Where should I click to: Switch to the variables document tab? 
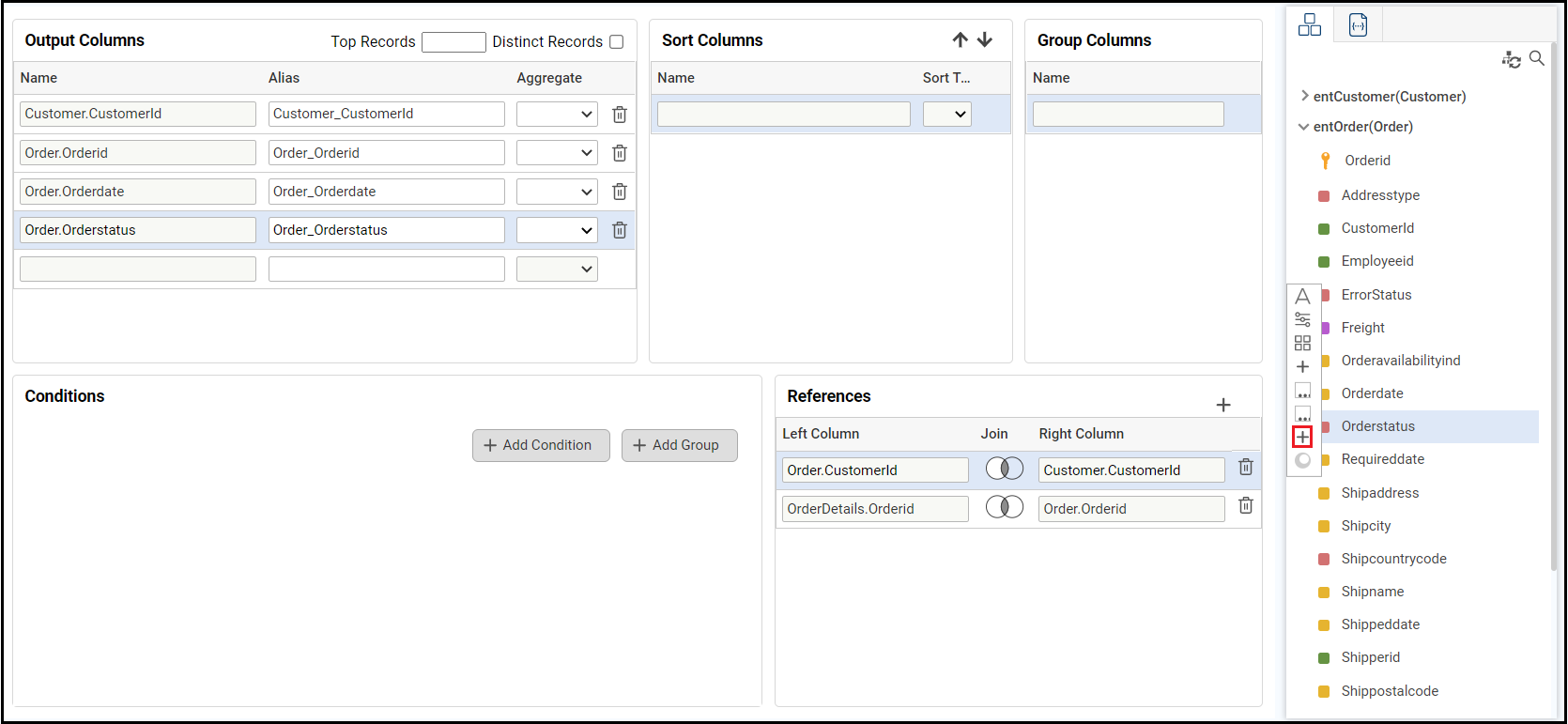coord(1358,24)
